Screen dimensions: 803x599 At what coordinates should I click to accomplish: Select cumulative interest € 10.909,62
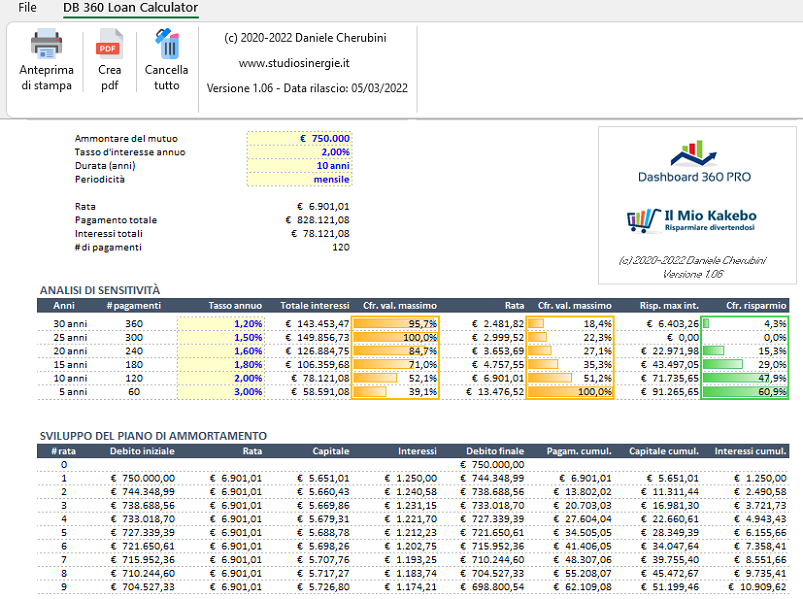pos(757,587)
